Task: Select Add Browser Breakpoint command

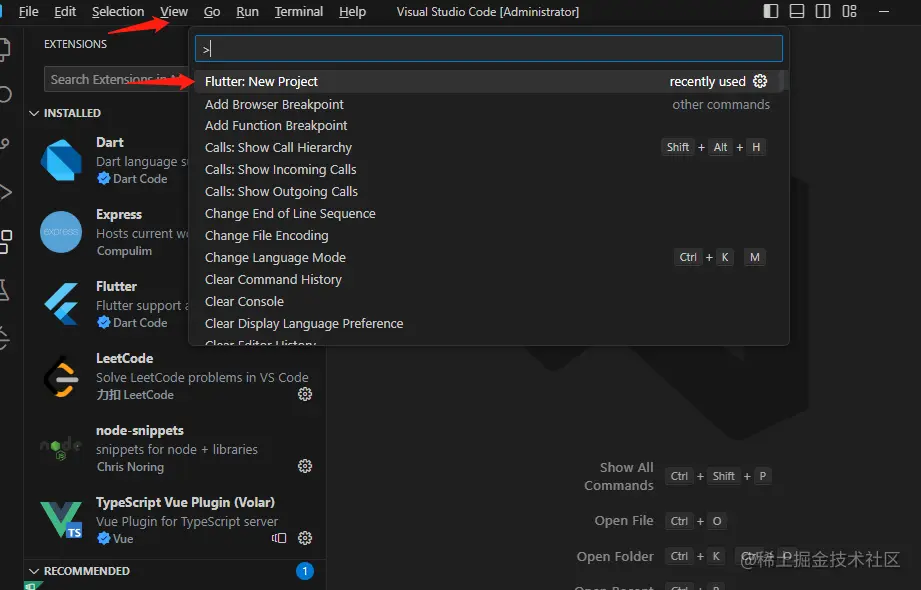Action: [489, 105]
